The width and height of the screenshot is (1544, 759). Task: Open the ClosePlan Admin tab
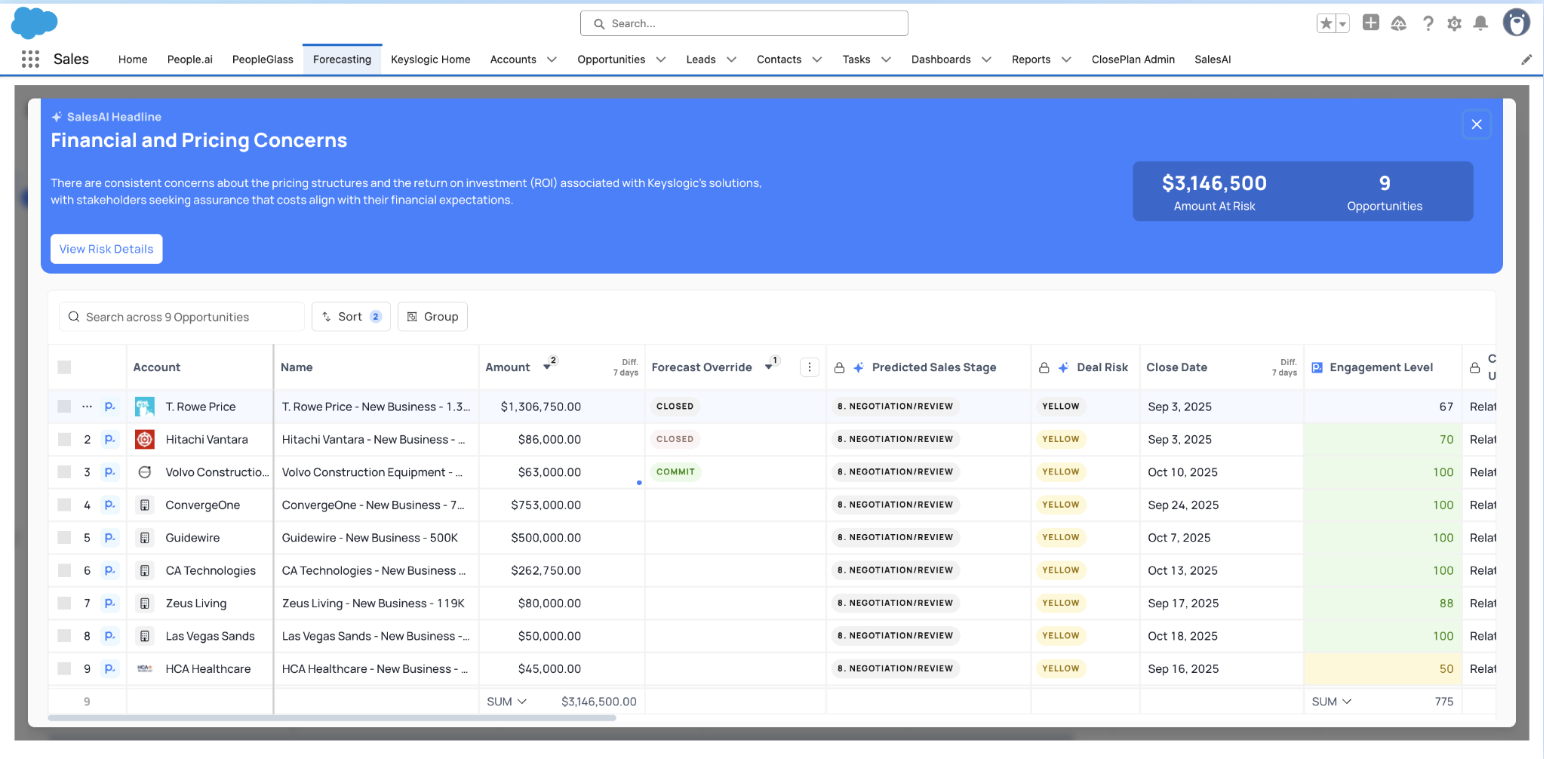pos(1133,59)
